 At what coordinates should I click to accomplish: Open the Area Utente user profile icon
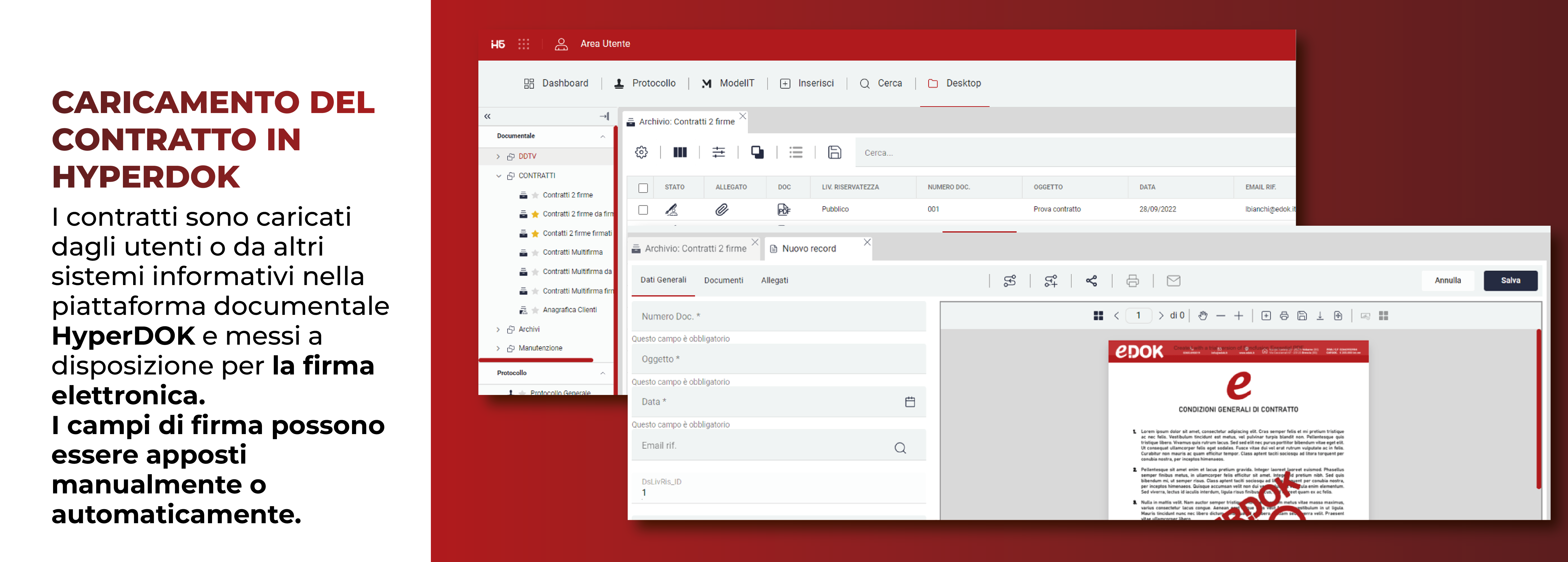(x=561, y=44)
